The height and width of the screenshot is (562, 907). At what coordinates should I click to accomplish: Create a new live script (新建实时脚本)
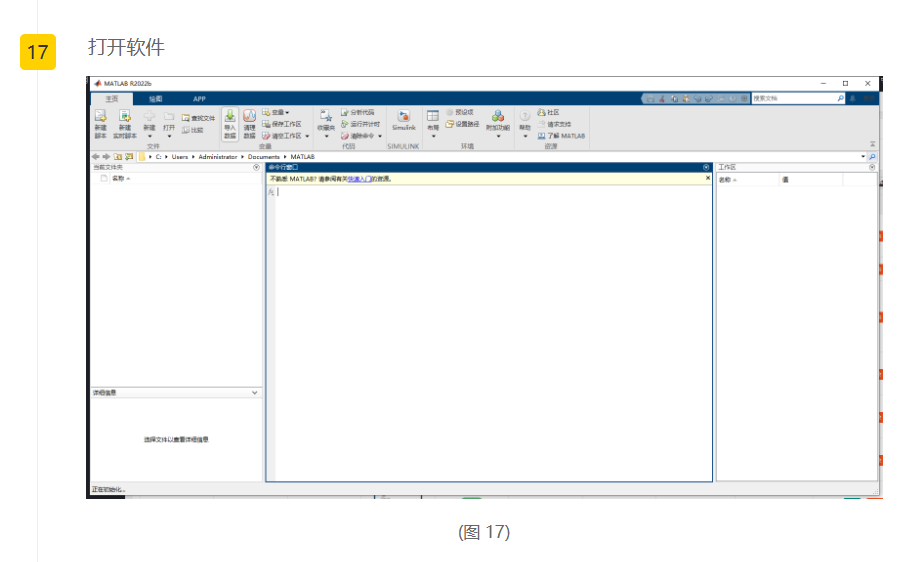(x=125, y=124)
